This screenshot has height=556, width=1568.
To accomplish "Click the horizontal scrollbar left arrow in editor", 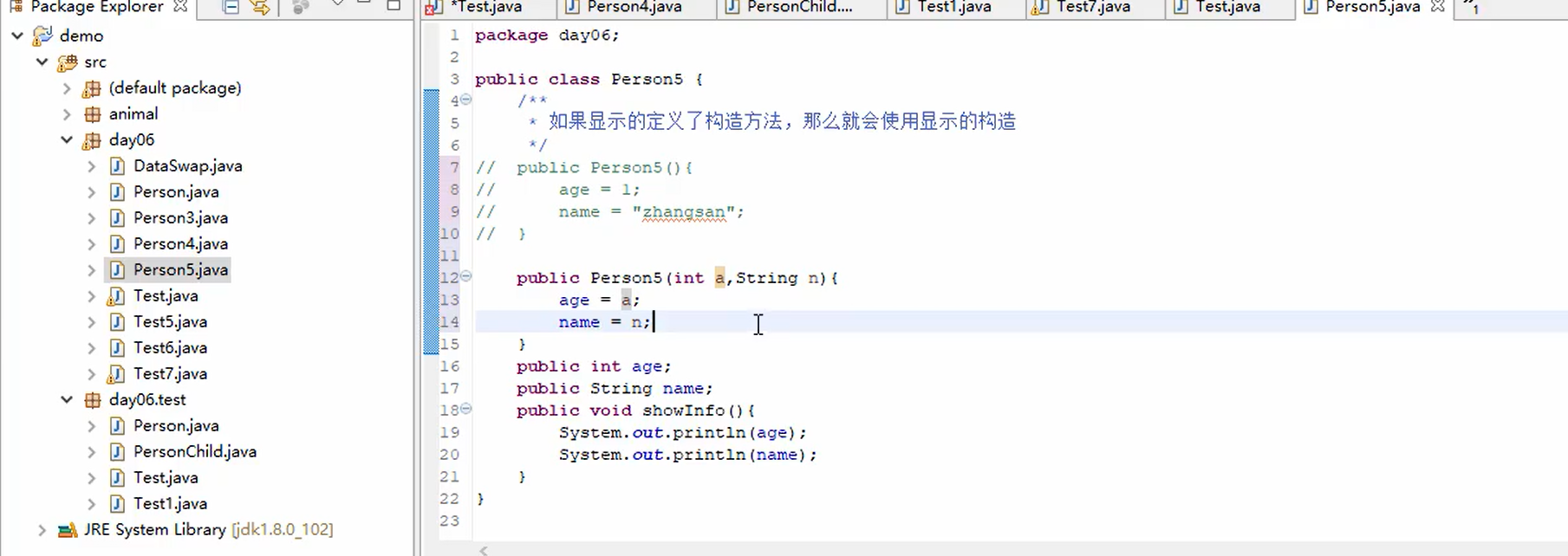I will coord(484,550).
